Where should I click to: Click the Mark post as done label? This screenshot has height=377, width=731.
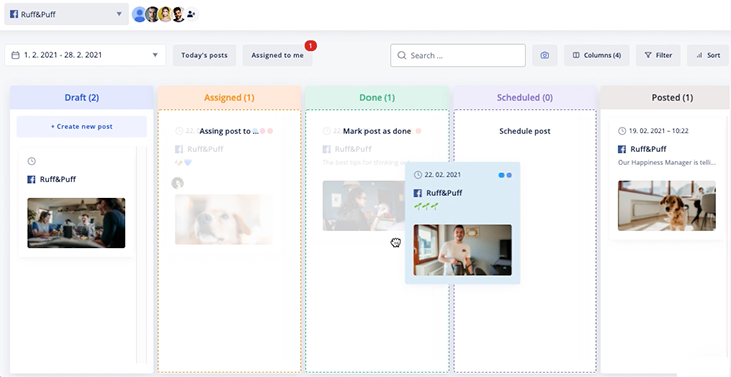tap(377, 131)
